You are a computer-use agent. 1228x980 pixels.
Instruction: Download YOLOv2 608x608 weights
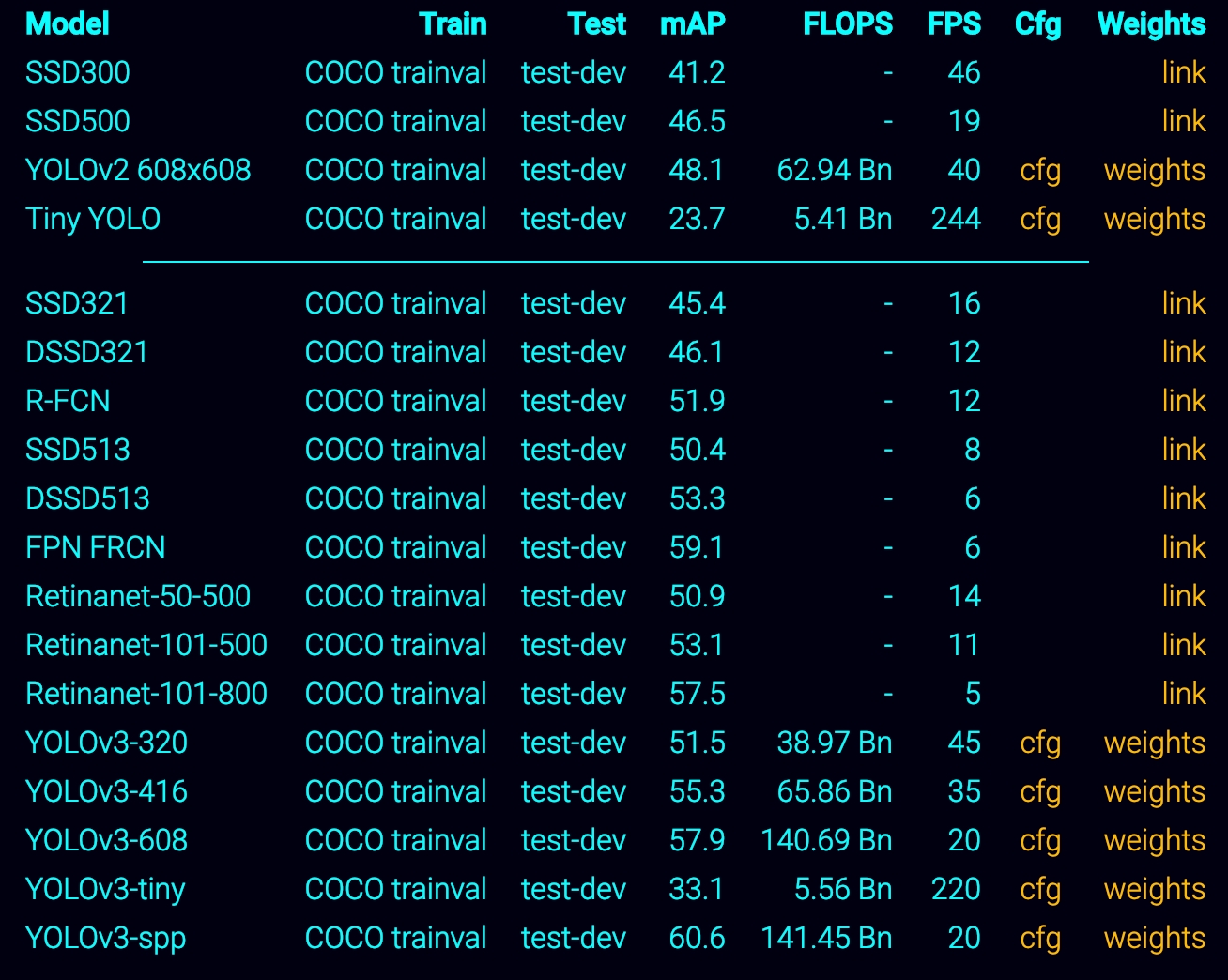pos(1154,171)
